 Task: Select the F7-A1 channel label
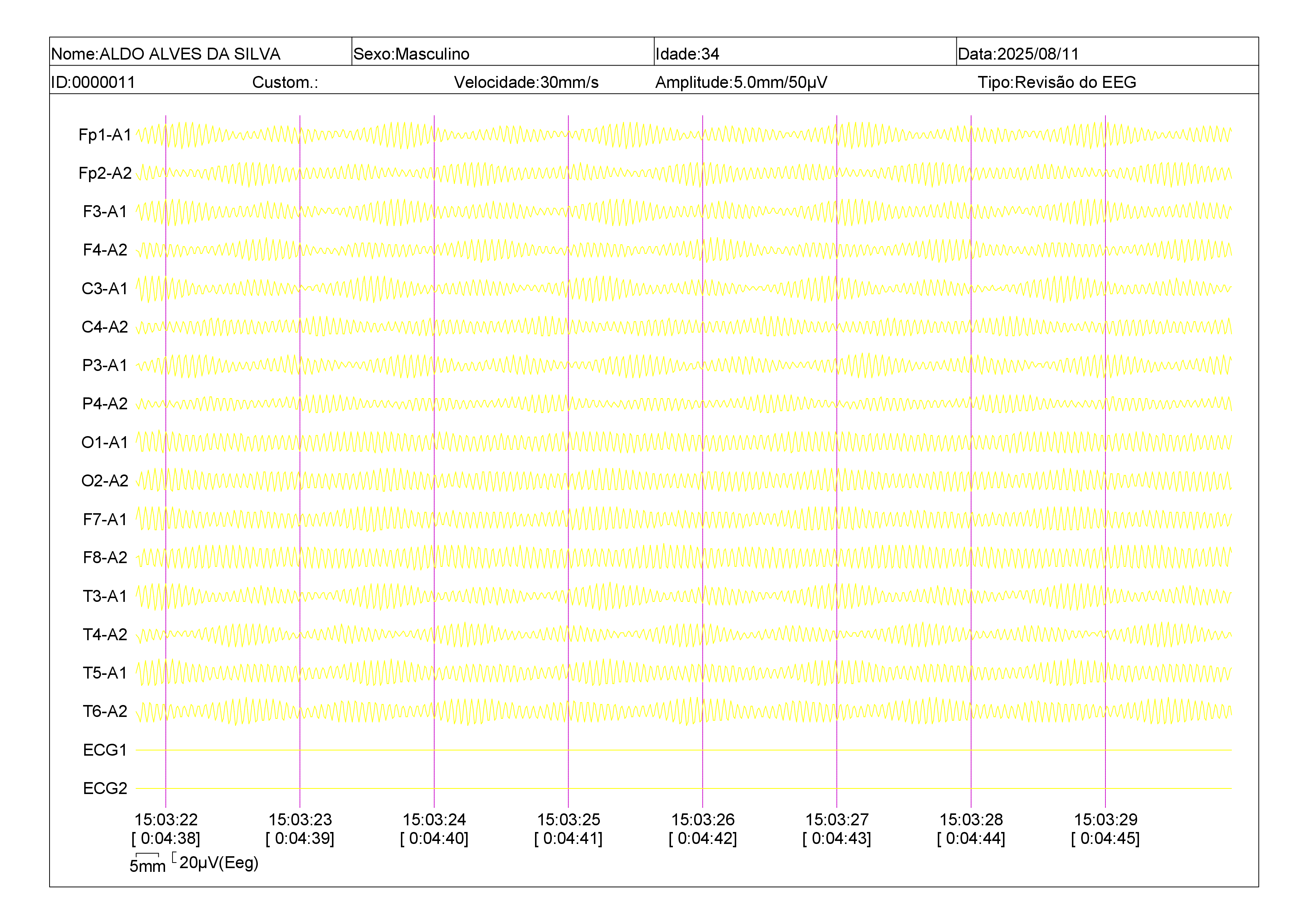pos(105,519)
